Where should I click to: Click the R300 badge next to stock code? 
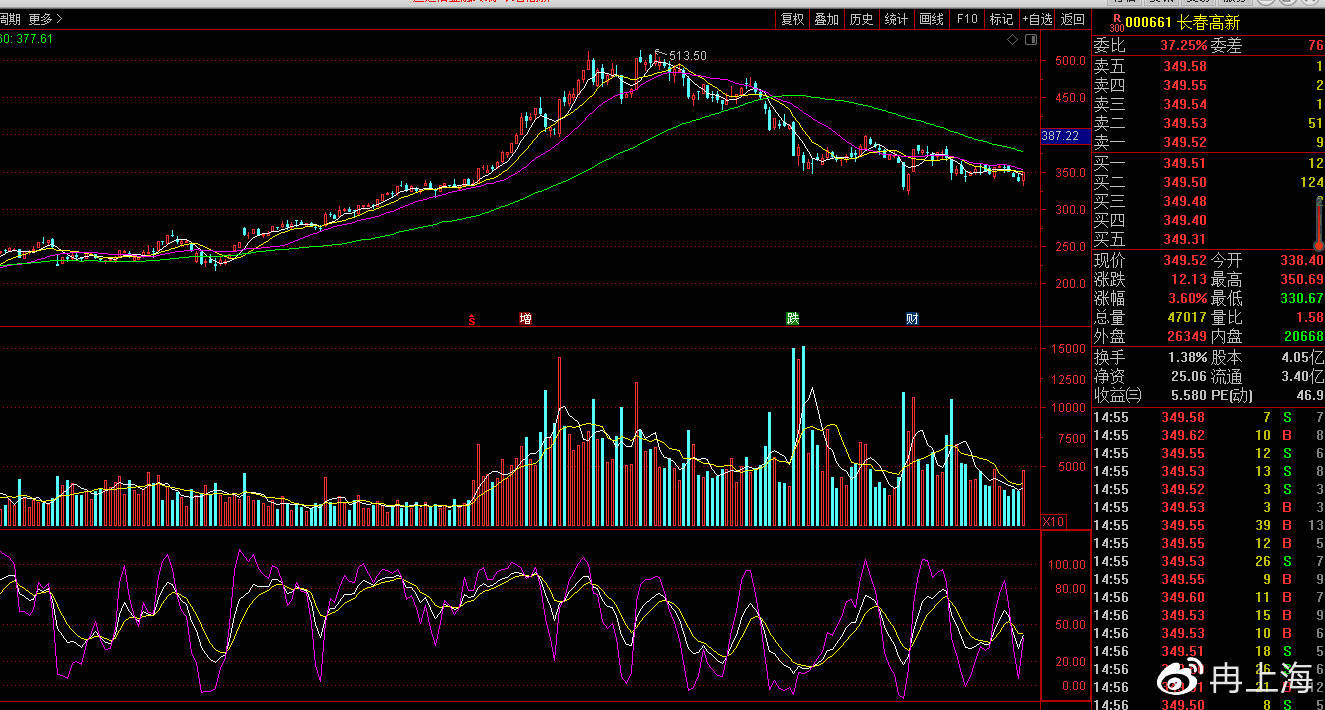point(1117,21)
